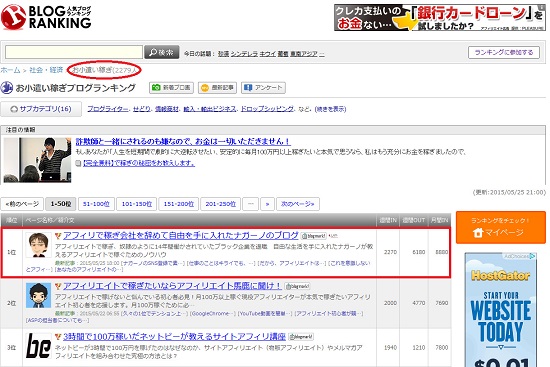The image size is (550, 367).
Task: Open the 最新記事 orange icon button
Action: tap(217, 88)
